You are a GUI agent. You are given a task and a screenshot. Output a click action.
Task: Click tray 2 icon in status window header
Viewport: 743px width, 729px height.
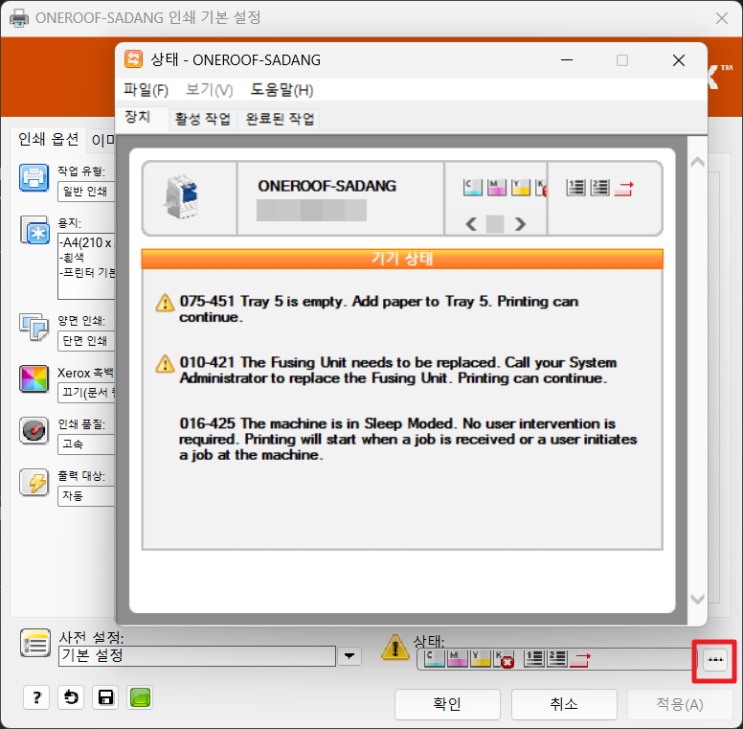coord(600,188)
